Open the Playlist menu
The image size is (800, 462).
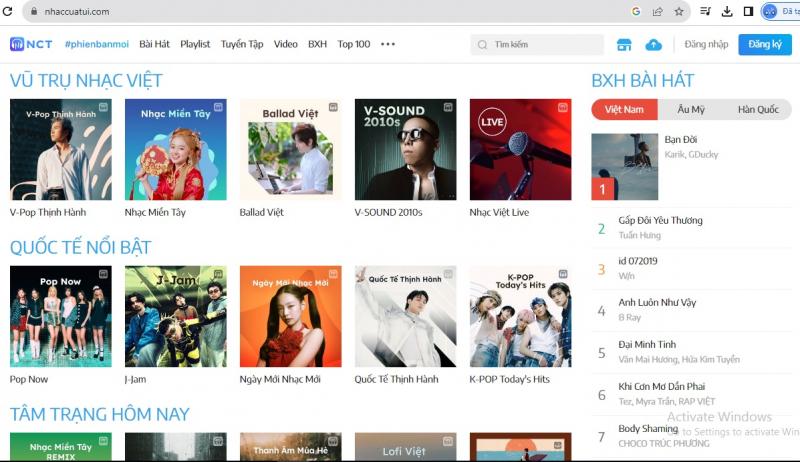pos(195,44)
